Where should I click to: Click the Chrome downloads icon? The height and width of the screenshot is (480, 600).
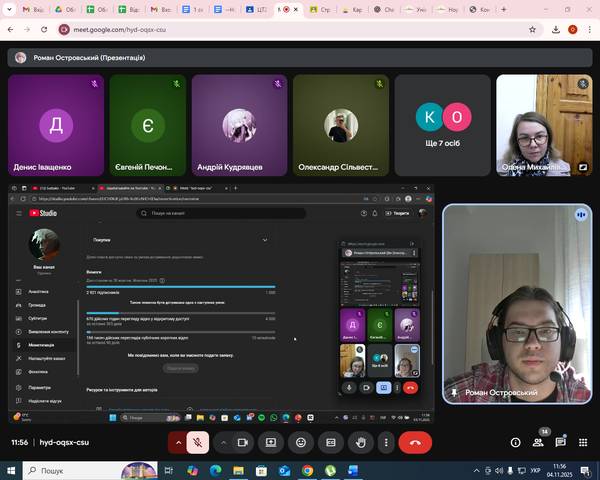click(557, 30)
